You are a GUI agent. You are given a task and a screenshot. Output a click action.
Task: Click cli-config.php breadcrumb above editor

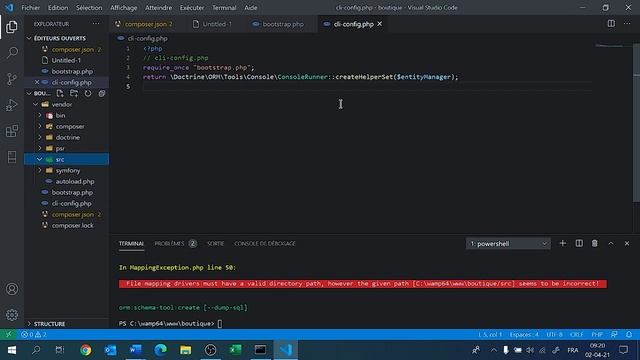click(x=147, y=38)
